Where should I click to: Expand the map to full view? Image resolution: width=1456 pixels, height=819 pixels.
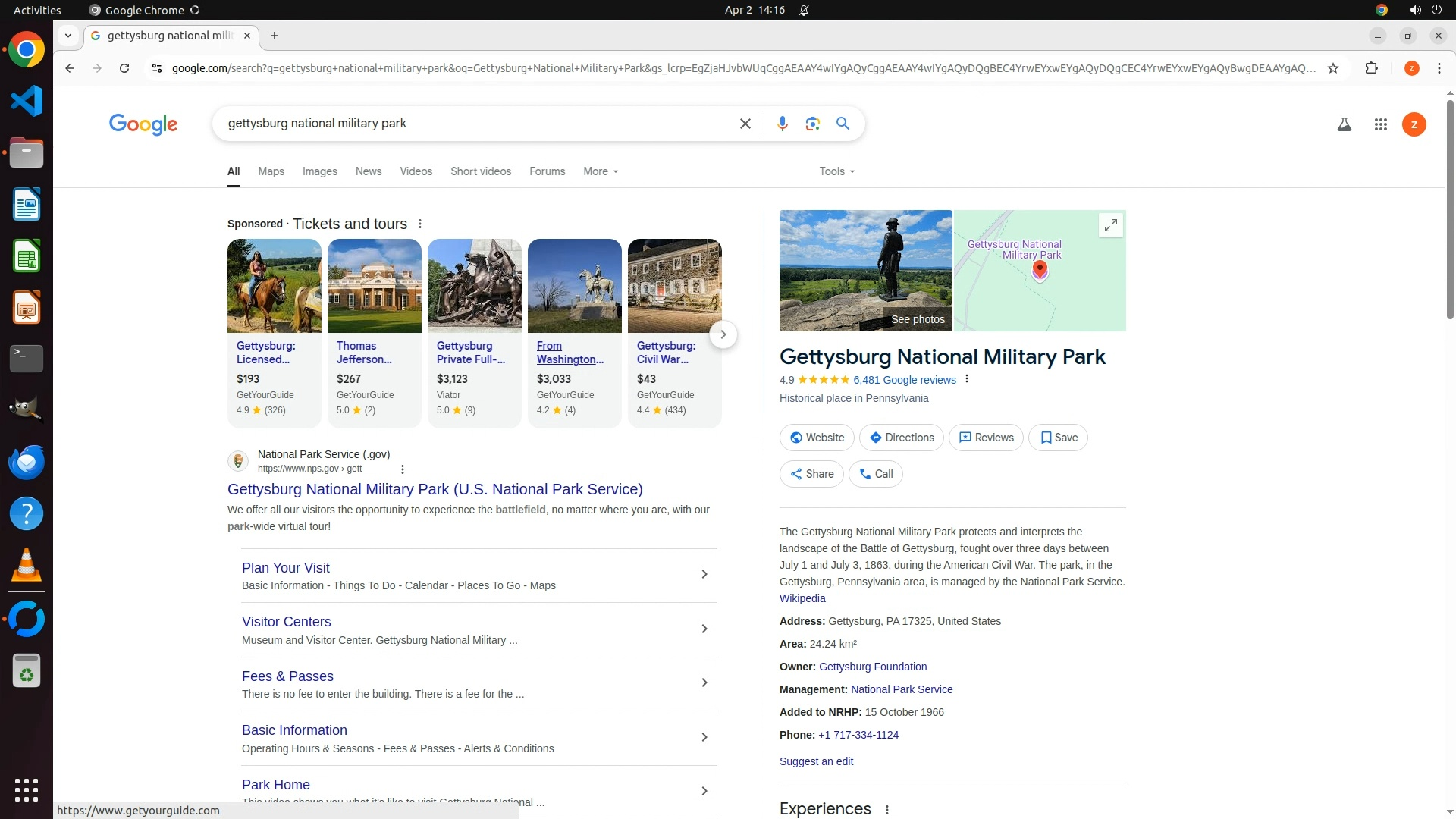coord(1110,225)
